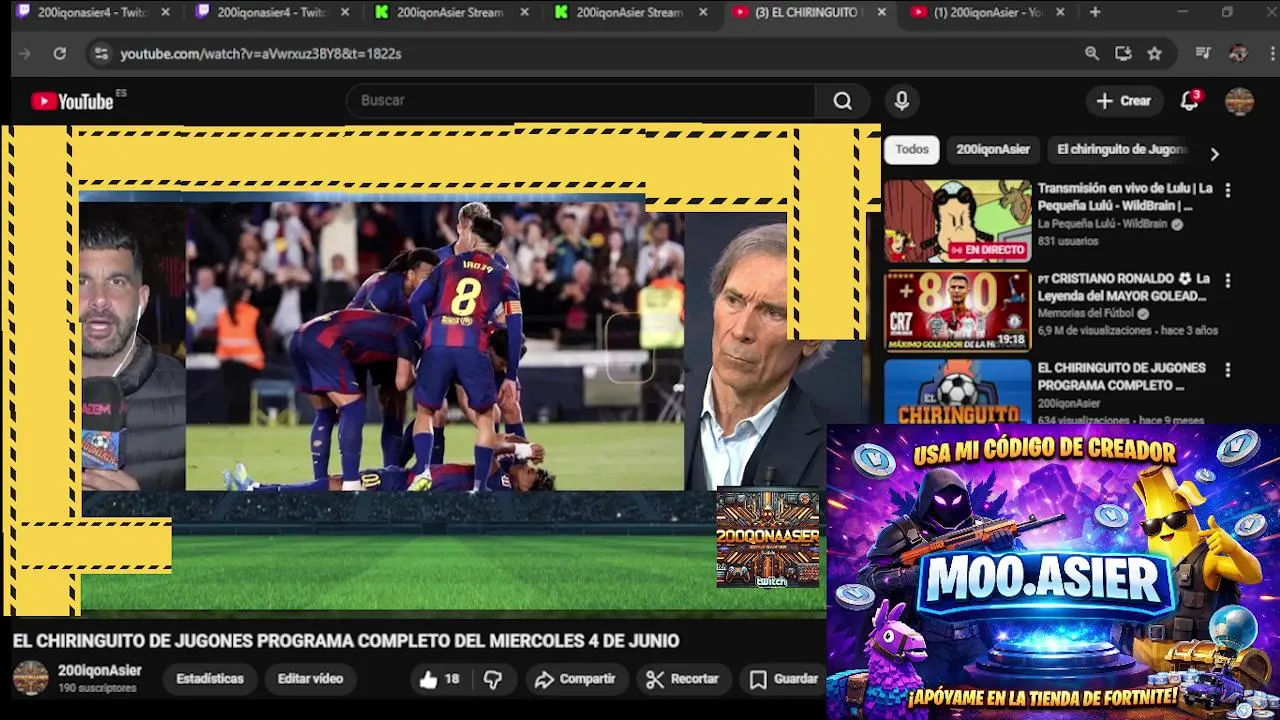The width and height of the screenshot is (1280, 720).
Task: Click the Crear button
Action: click(1124, 101)
